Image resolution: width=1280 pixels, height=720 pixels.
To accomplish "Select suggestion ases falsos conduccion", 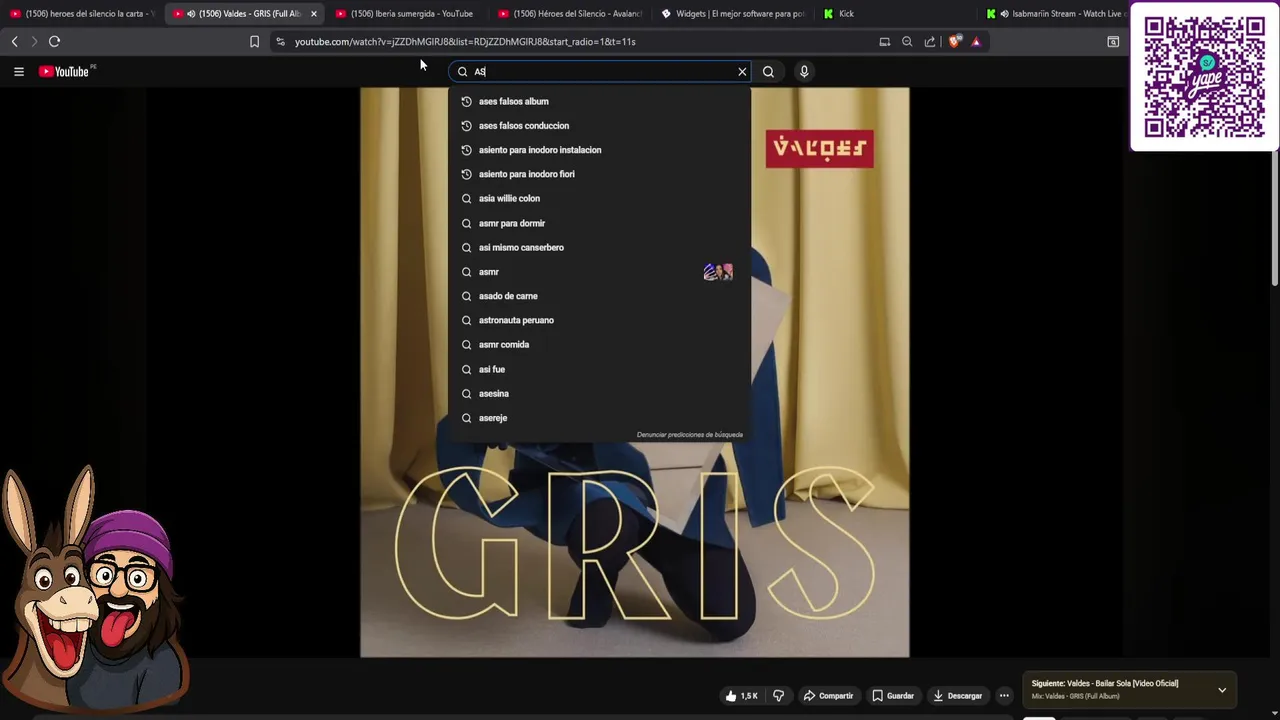I will (600, 125).
